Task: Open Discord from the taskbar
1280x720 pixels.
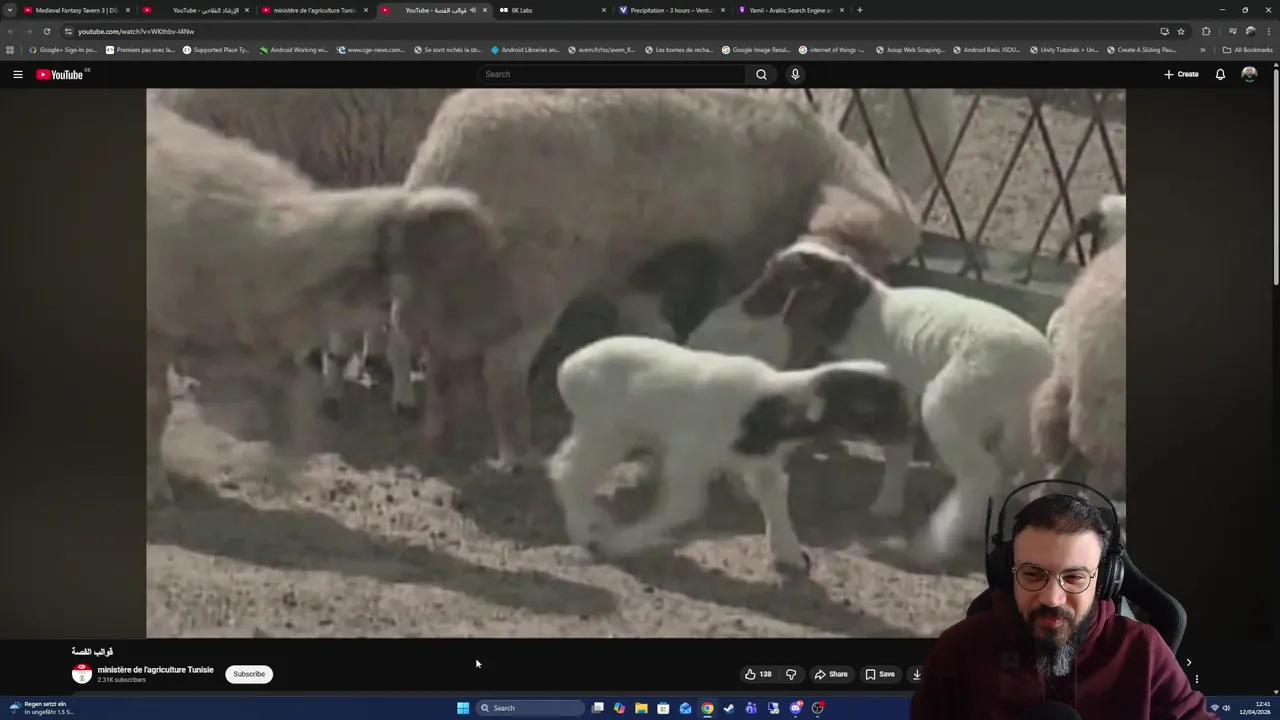Action: (x=796, y=708)
